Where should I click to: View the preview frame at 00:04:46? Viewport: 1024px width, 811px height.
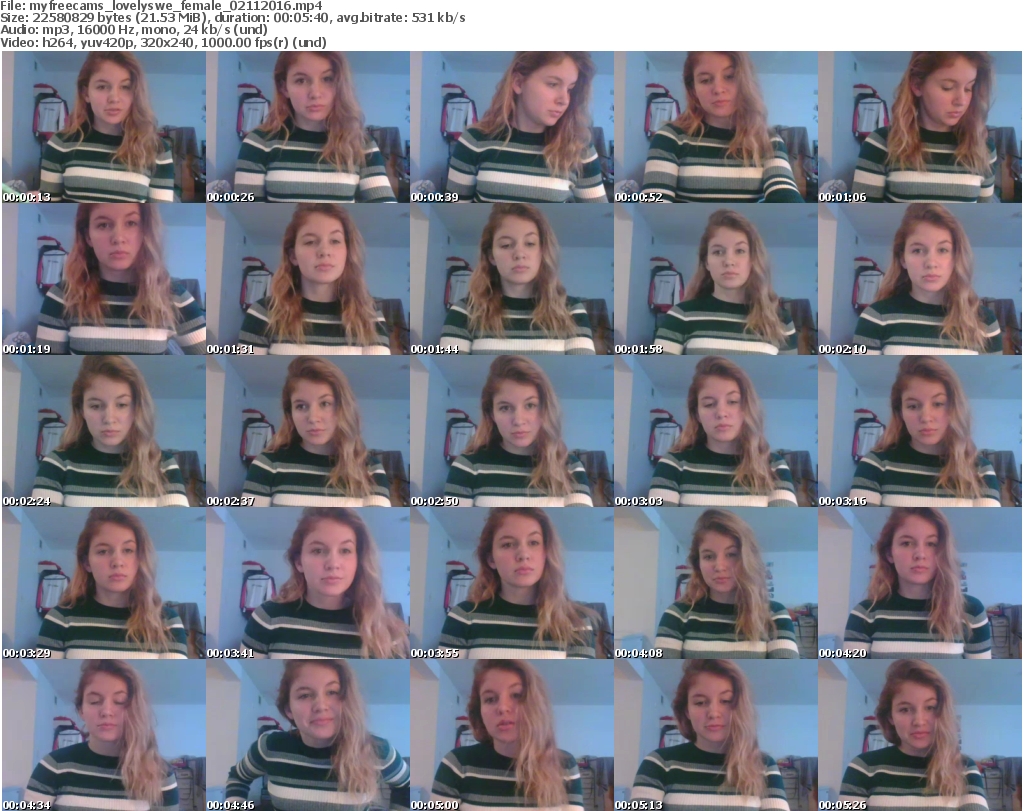308,735
